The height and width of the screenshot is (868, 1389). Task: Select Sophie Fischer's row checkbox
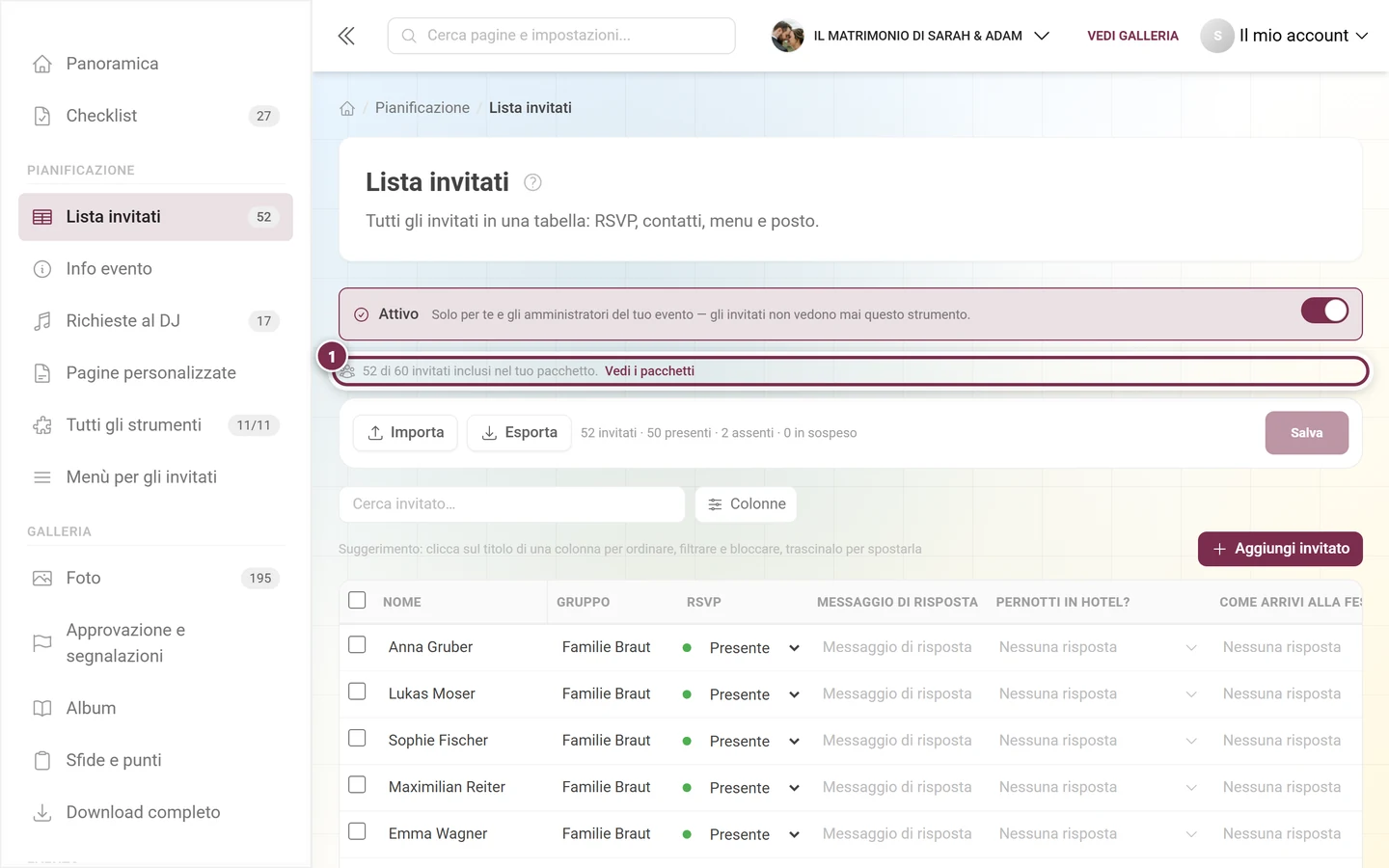[357, 738]
